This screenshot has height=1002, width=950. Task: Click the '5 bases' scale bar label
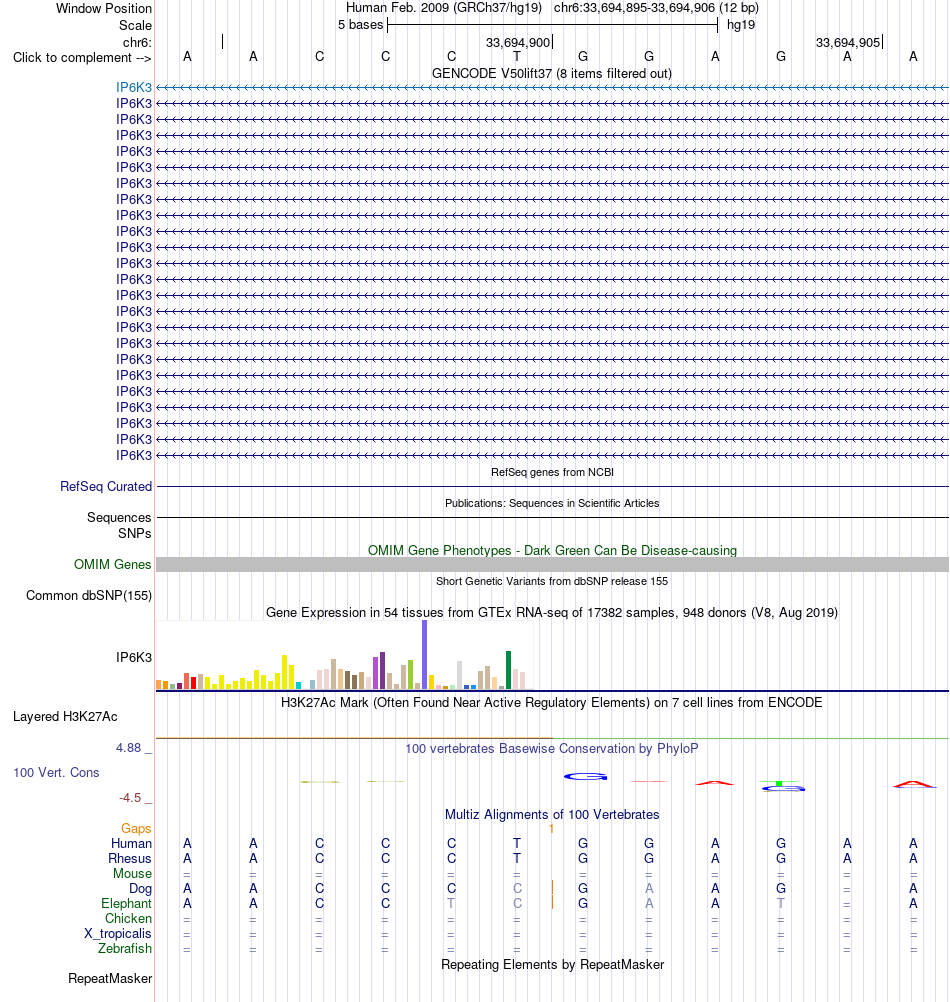pos(360,25)
